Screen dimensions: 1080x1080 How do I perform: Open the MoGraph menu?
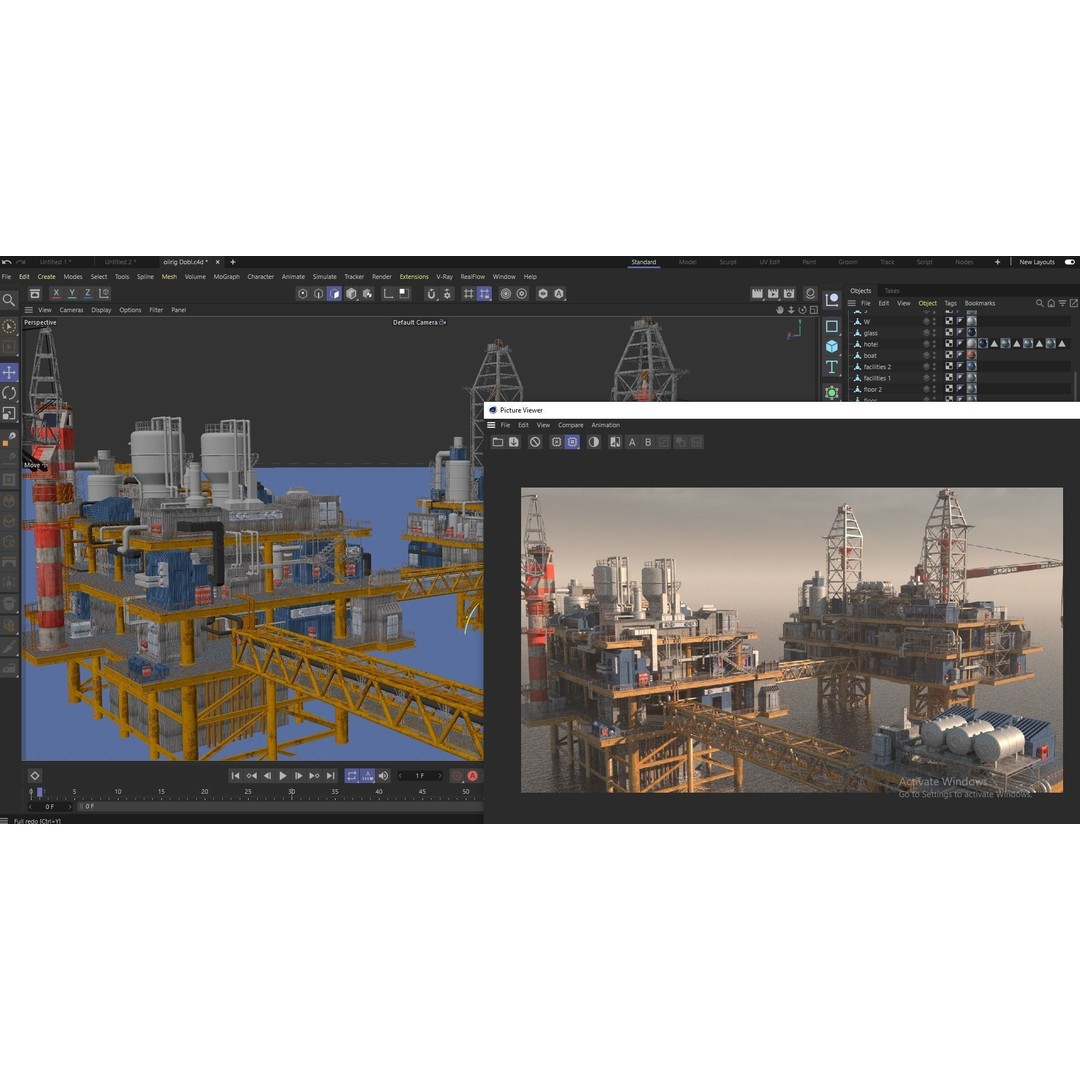(x=226, y=276)
